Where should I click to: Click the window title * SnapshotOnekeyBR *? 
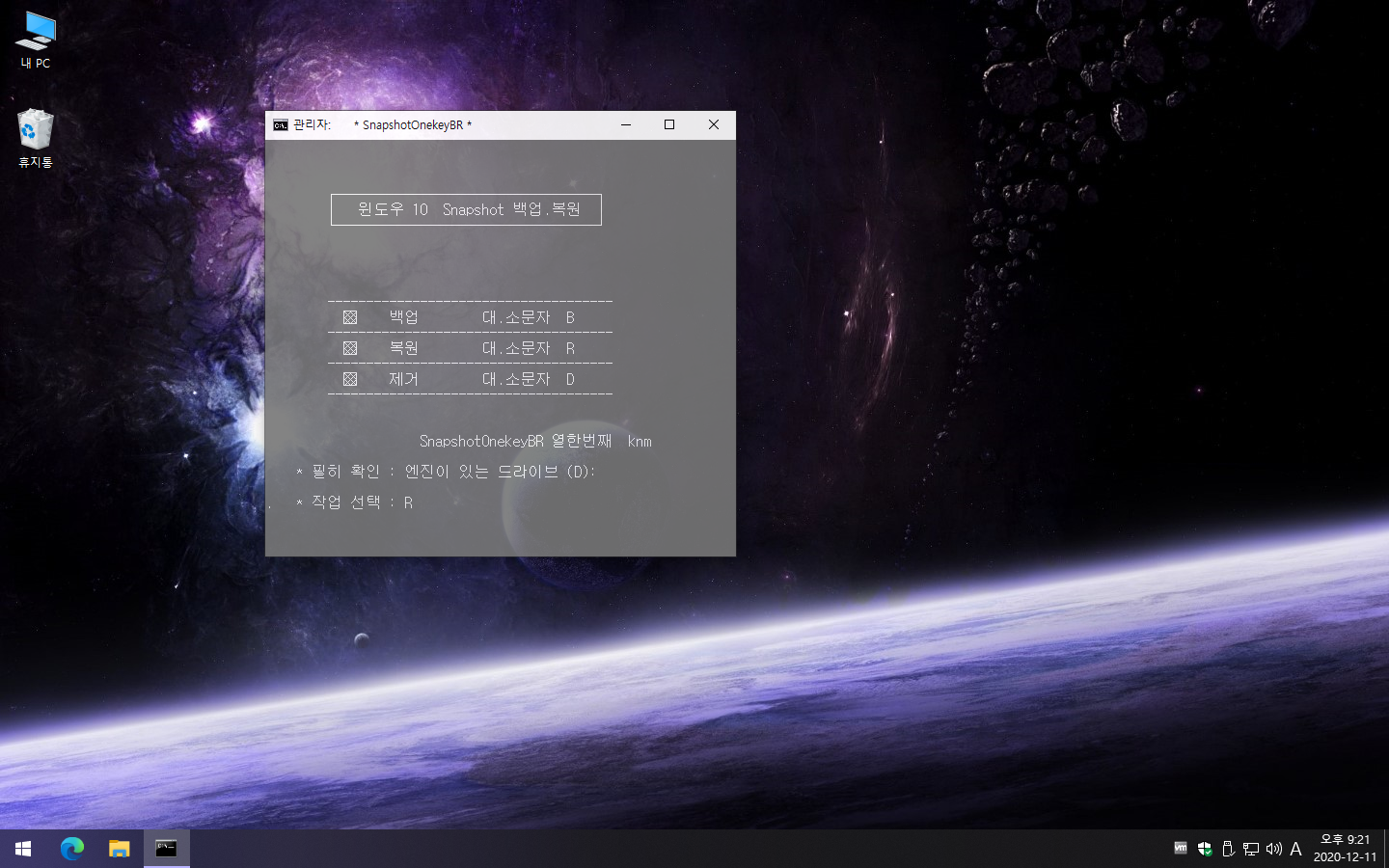click(x=413, y=125)
